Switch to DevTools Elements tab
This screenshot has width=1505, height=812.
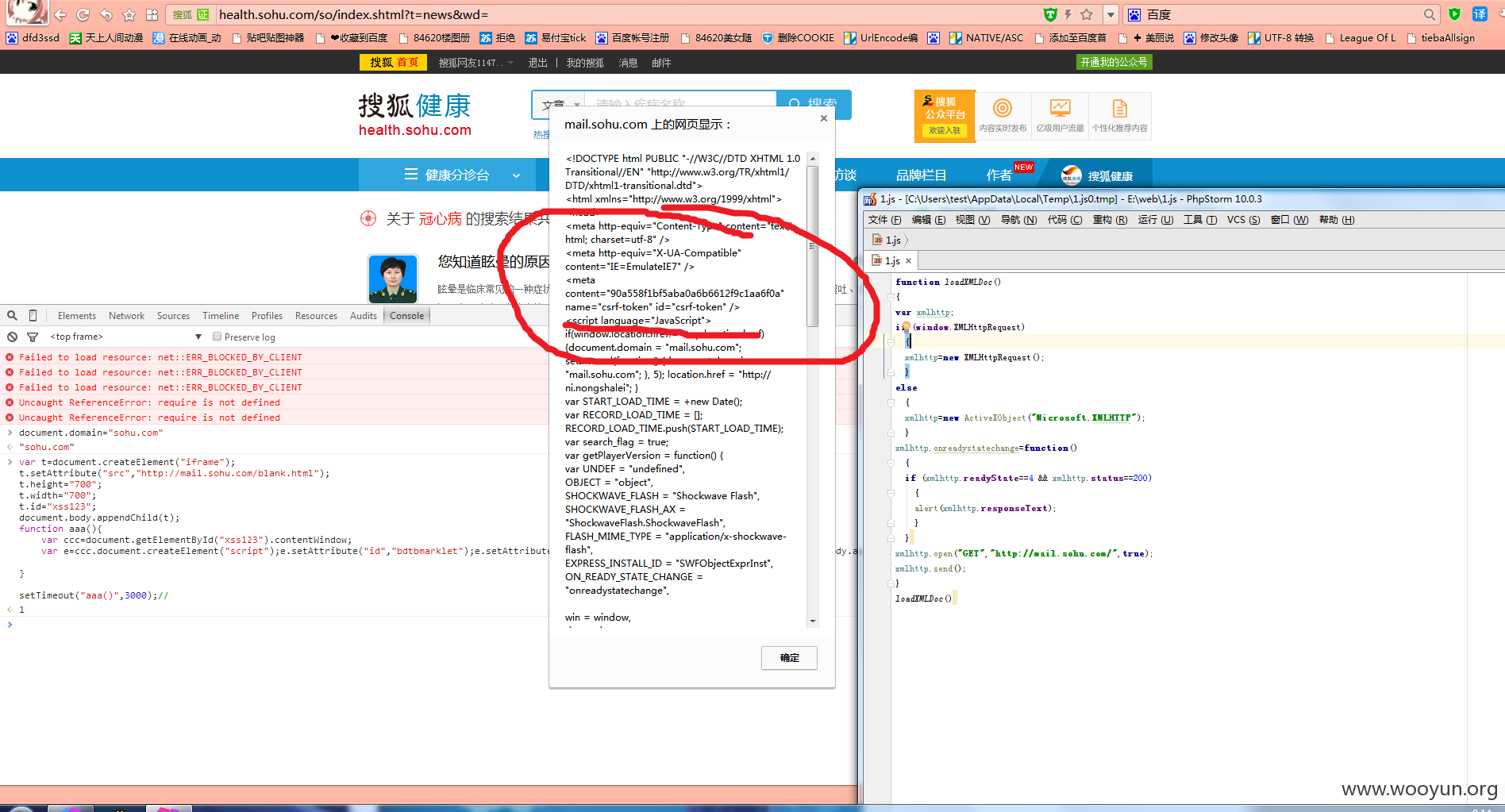click(x=76, y=316)
